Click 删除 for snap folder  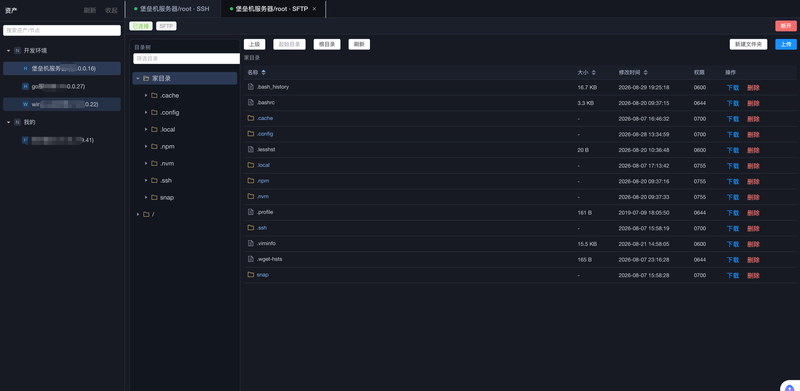pos(753,276)
